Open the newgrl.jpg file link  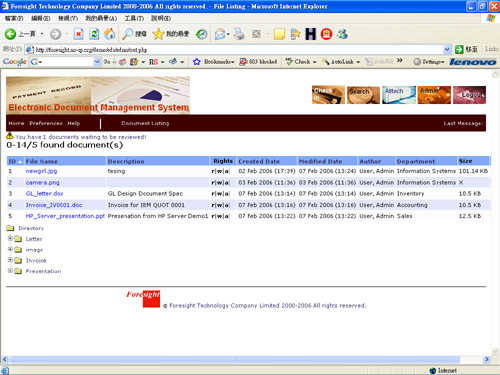pyautogui.click(x=41, y=171)
